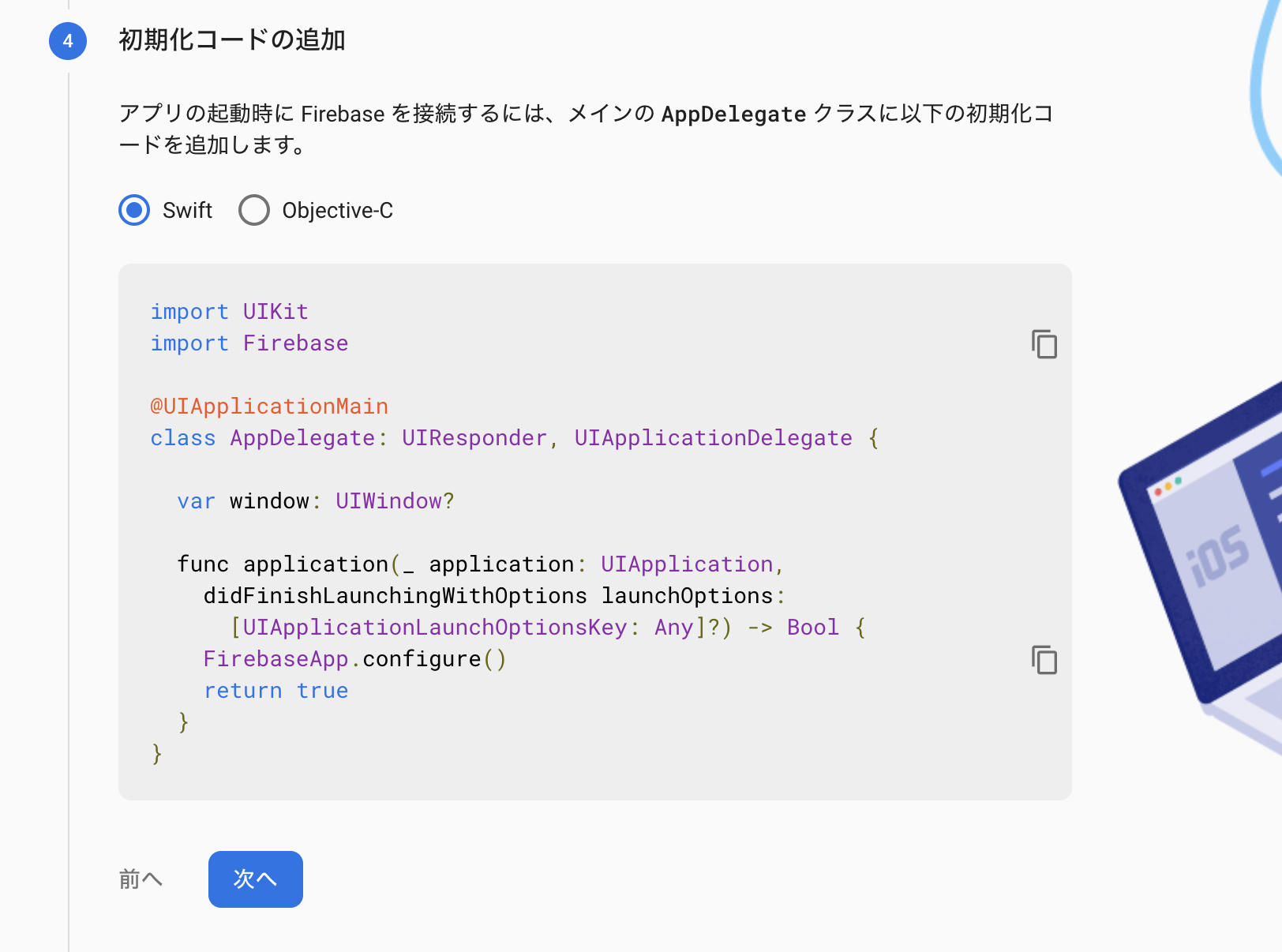Screen dimensions: 1282x952
Task: Click the copy icon beside import Firebase
Action: (1044, 344)
